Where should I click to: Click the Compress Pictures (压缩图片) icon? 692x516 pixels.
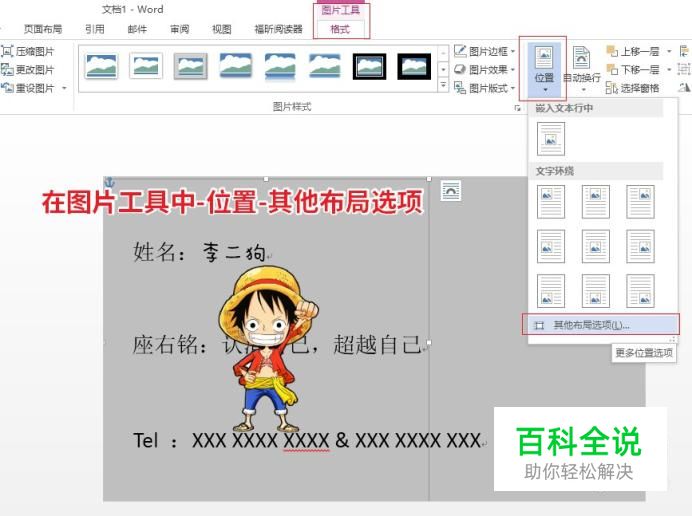8,51
